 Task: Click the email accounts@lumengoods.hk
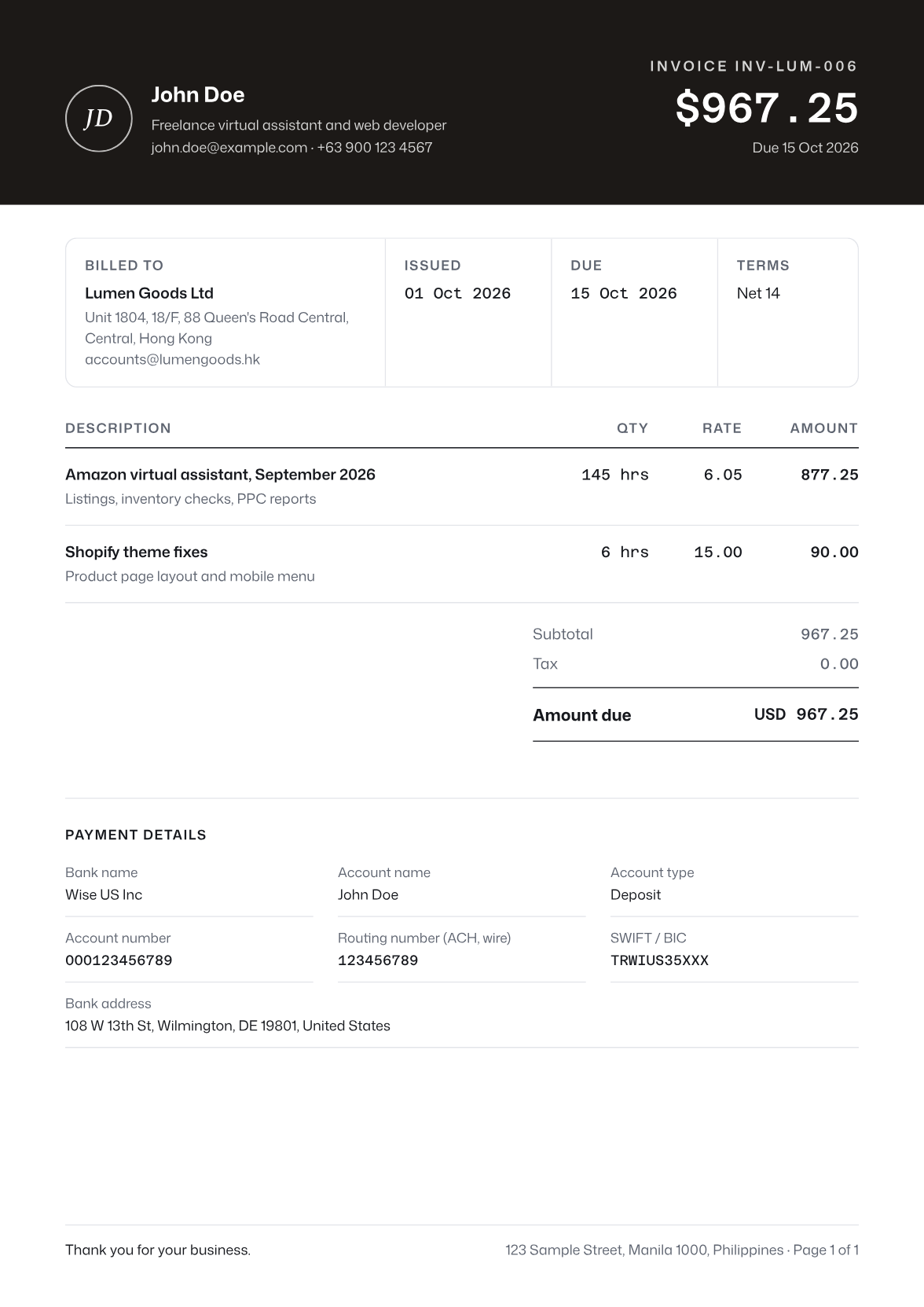point(172,359)
